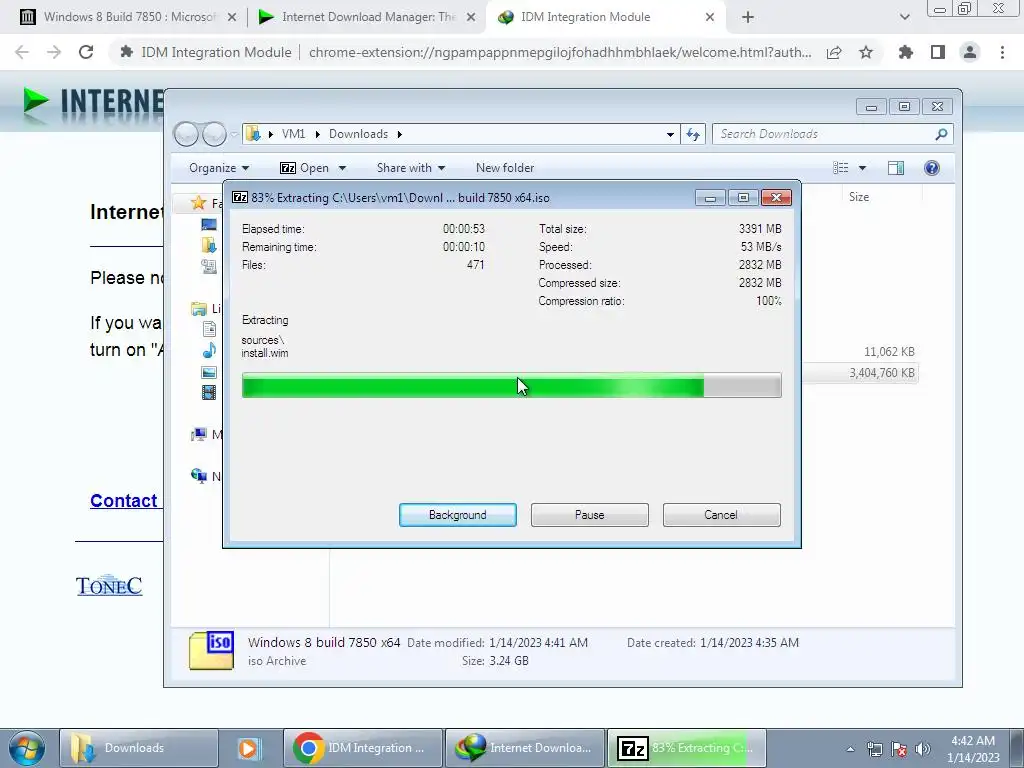
Task: Refresh the Explorer Downloads folder
Action: 693,134
